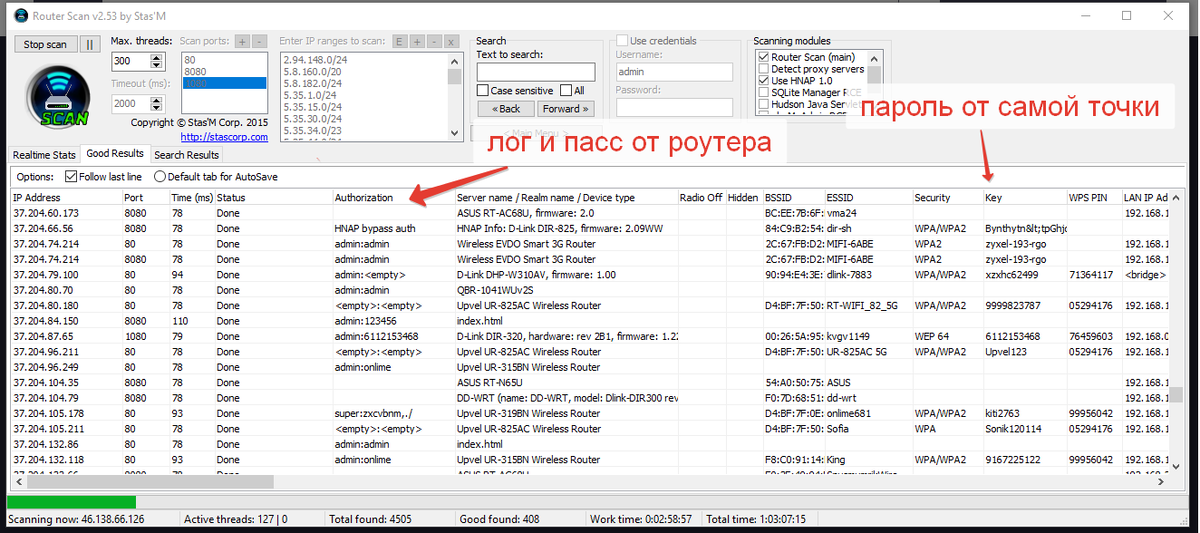Click the Forward search button
The image size is (1200, 533).
tap(566, 108)
